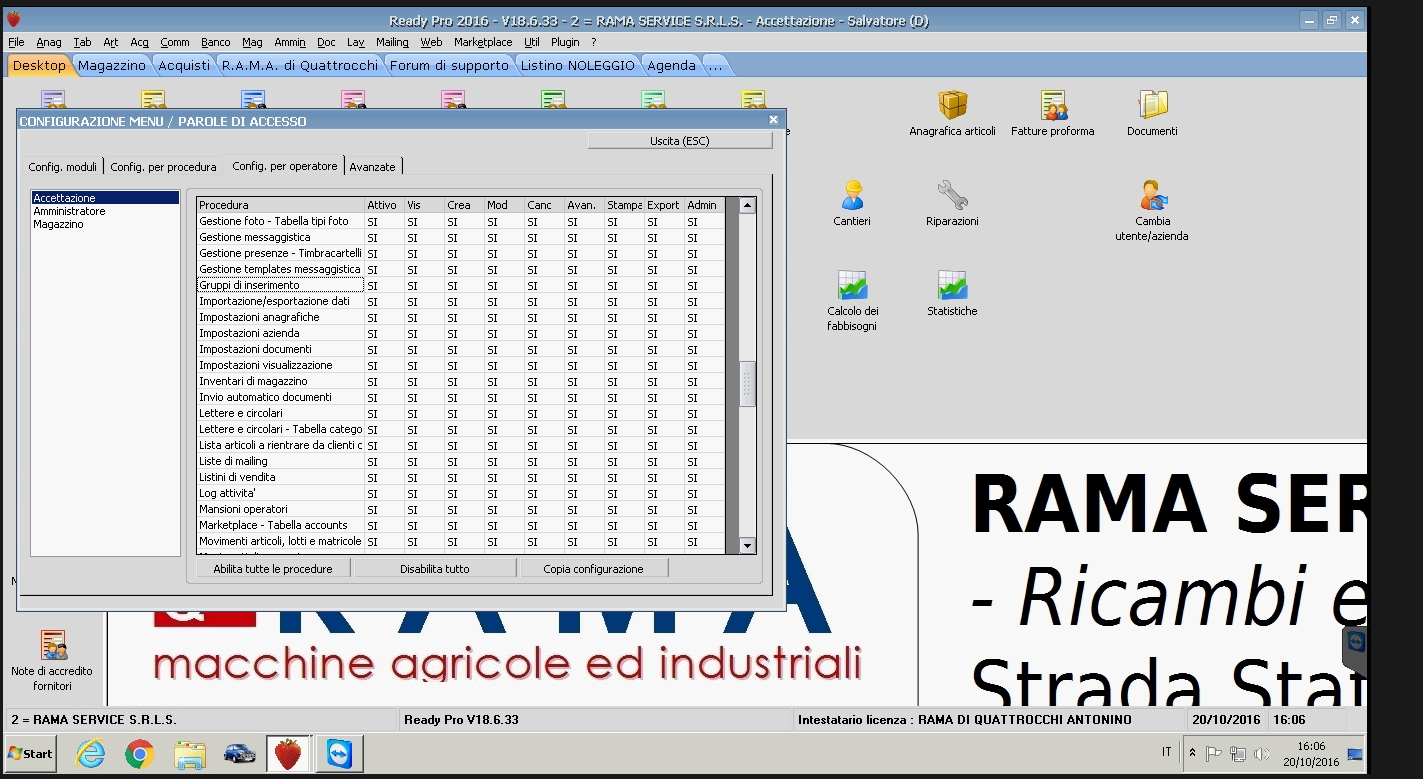Screen dimensions: 1423x779
Task: Select the Accettazione operator in the list
Action: point(105,198)
